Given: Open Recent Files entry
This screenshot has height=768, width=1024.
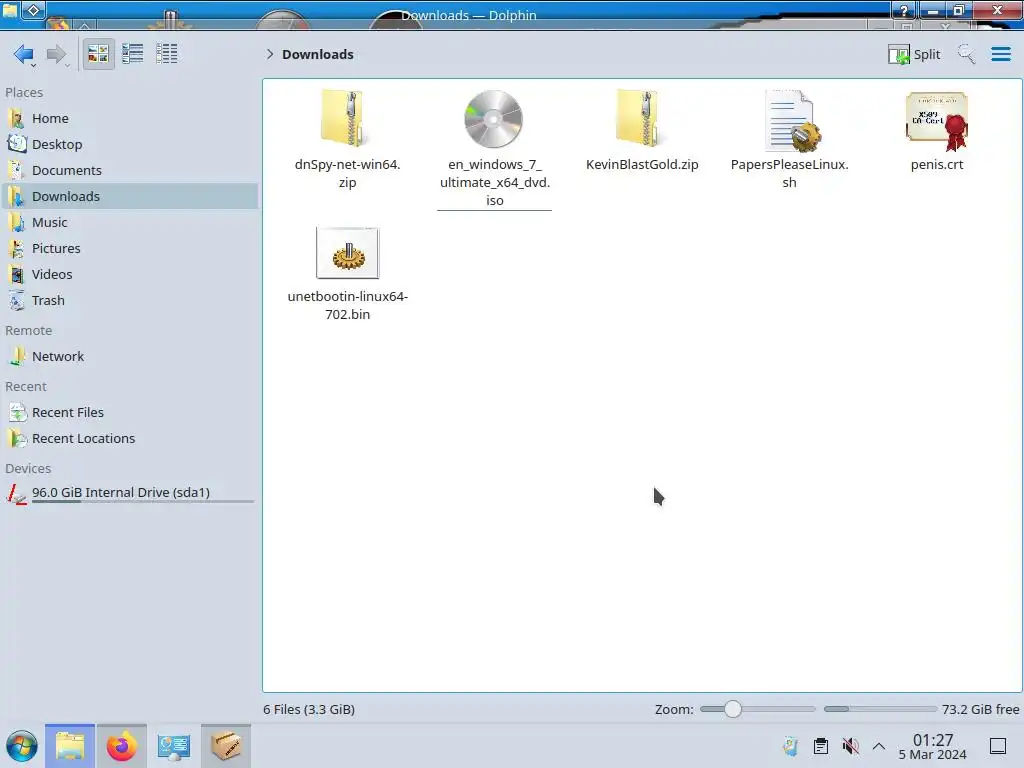Looking at the screenshot, I should (x=130, y=413).
